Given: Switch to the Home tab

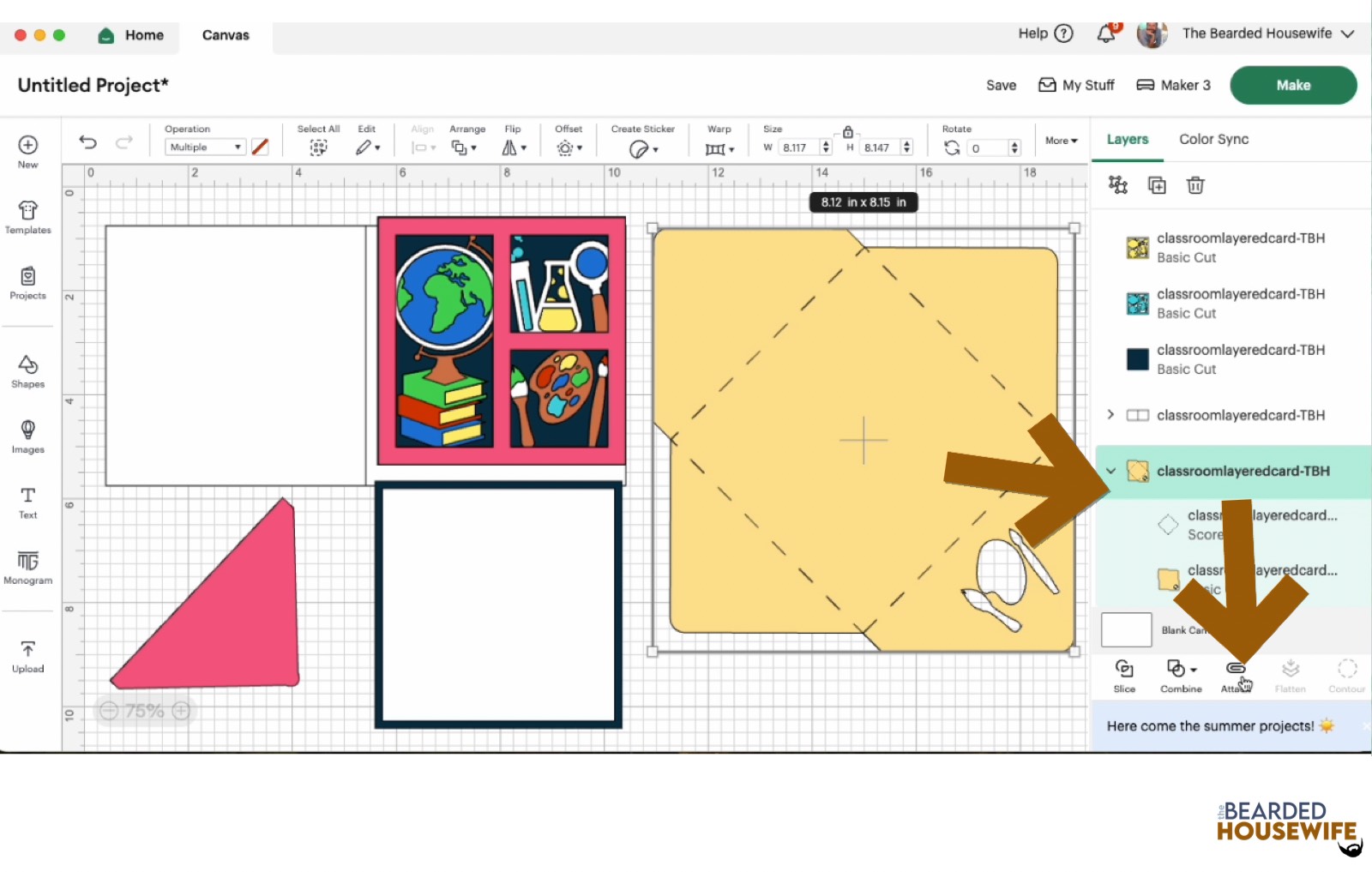Looking at the screenshot, I should [131, 35].
